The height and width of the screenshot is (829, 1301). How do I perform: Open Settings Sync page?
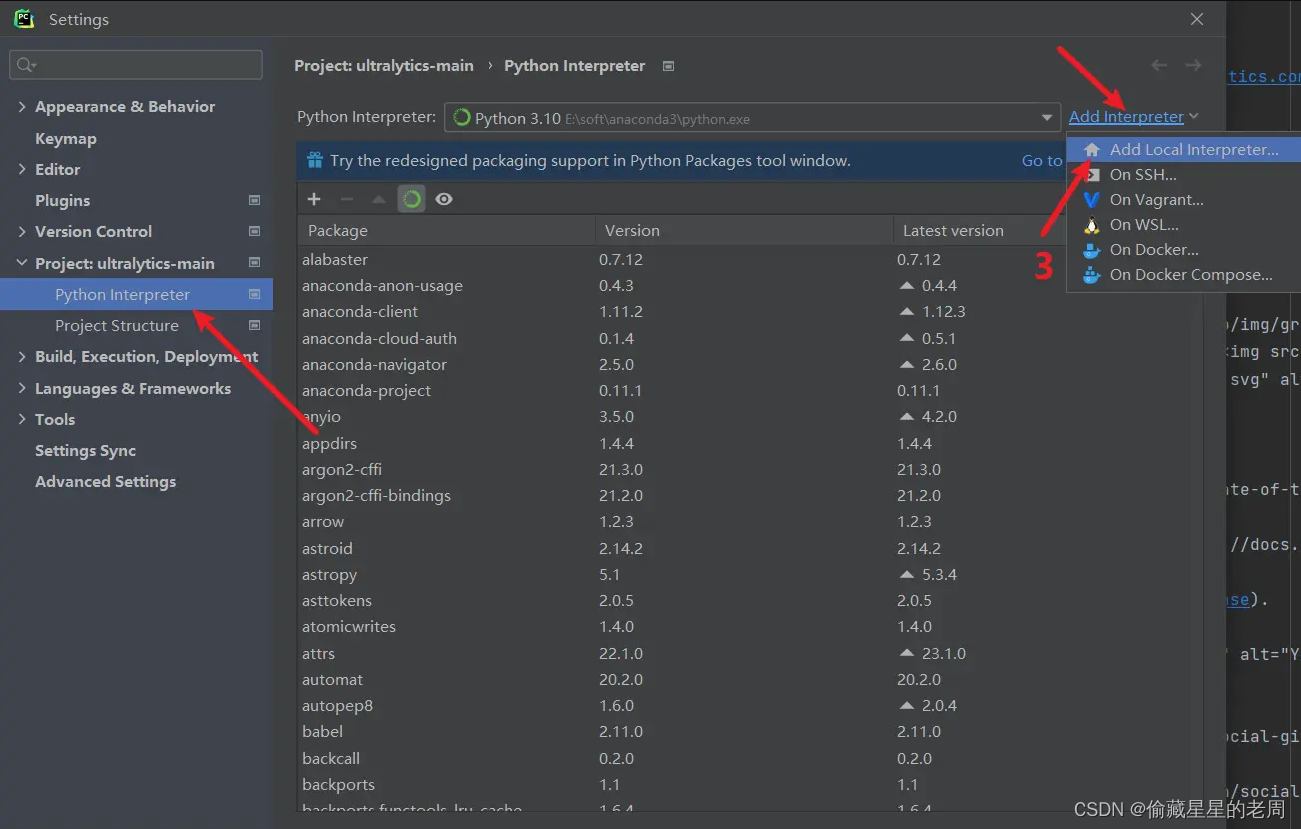85,450
